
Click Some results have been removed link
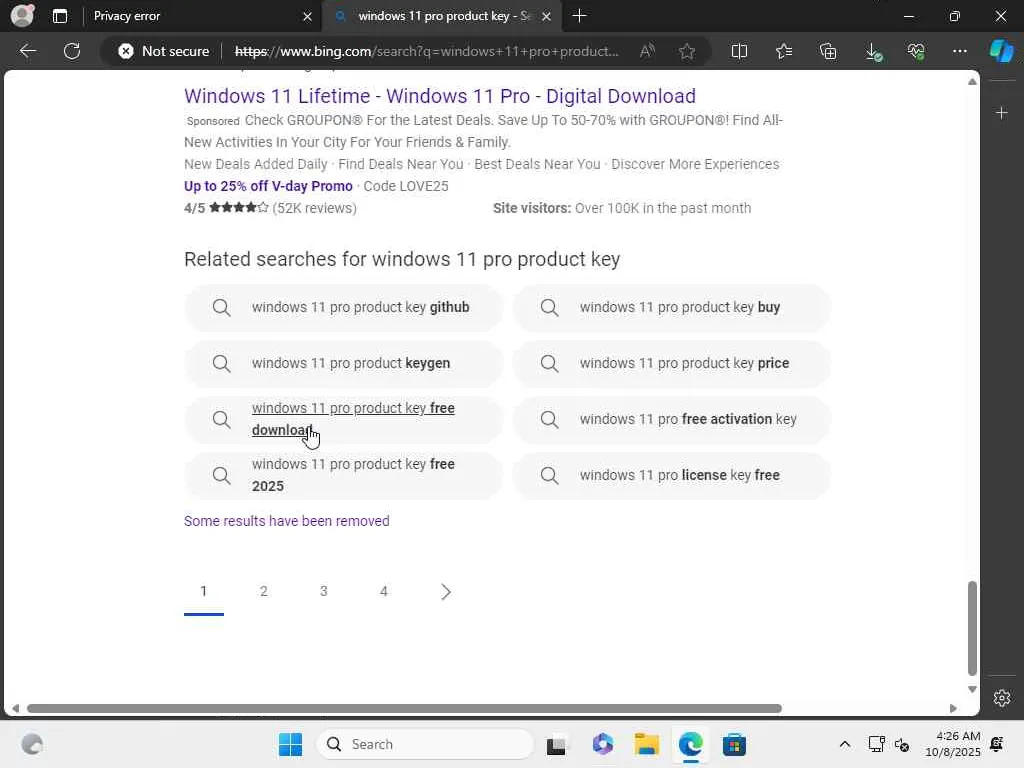[x=286, y=521]
